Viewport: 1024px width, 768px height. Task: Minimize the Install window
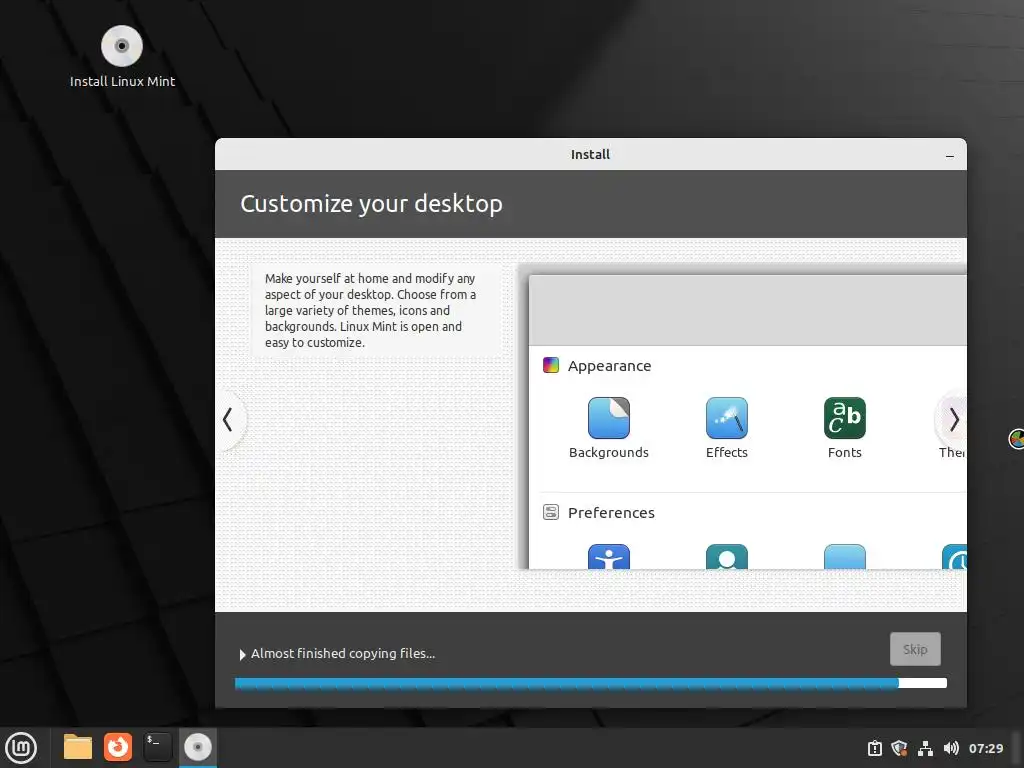(x=950, y=155)
